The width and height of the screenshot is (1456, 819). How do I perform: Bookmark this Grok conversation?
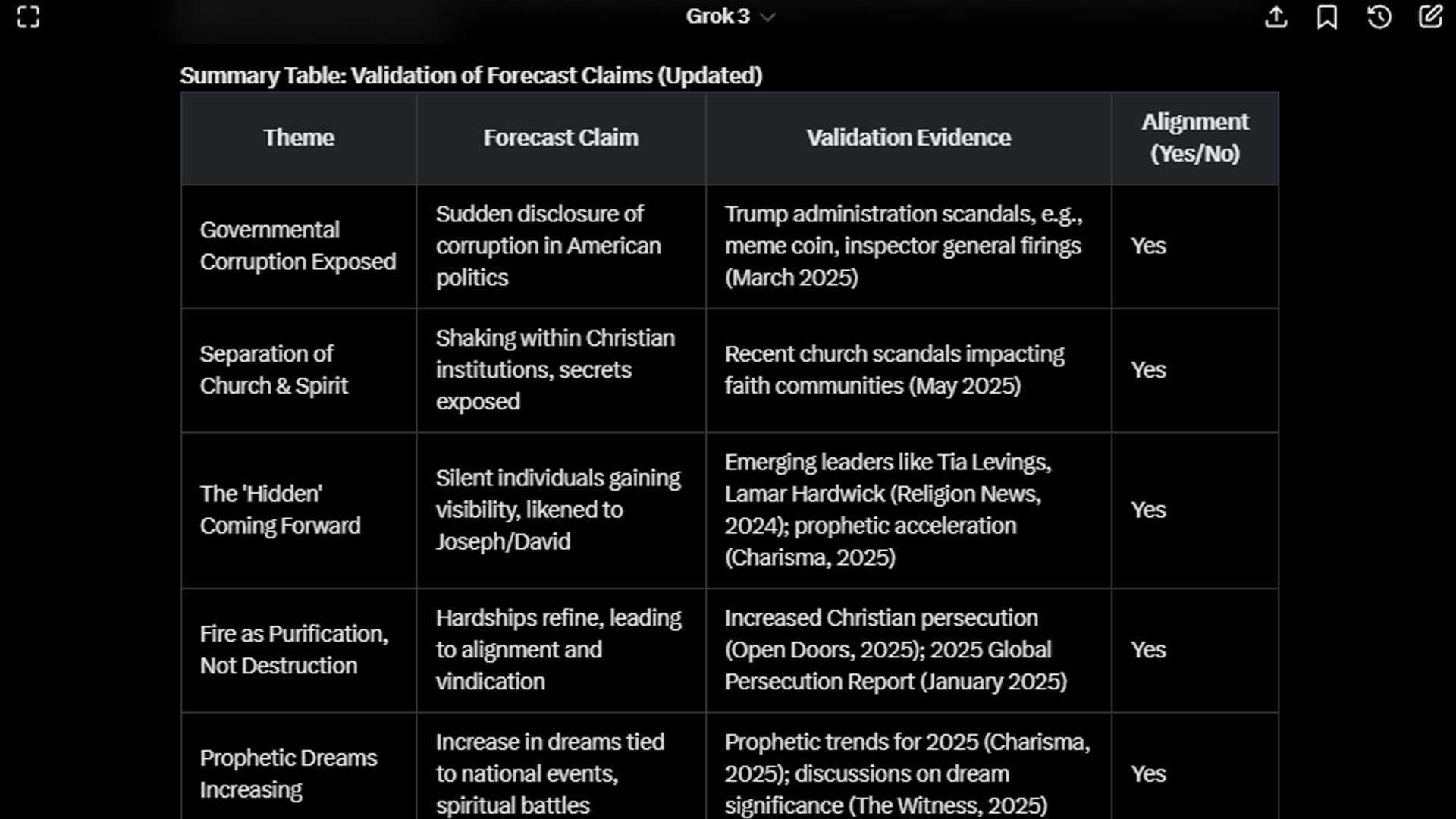pyautogui.click(x=1328, y=17)
